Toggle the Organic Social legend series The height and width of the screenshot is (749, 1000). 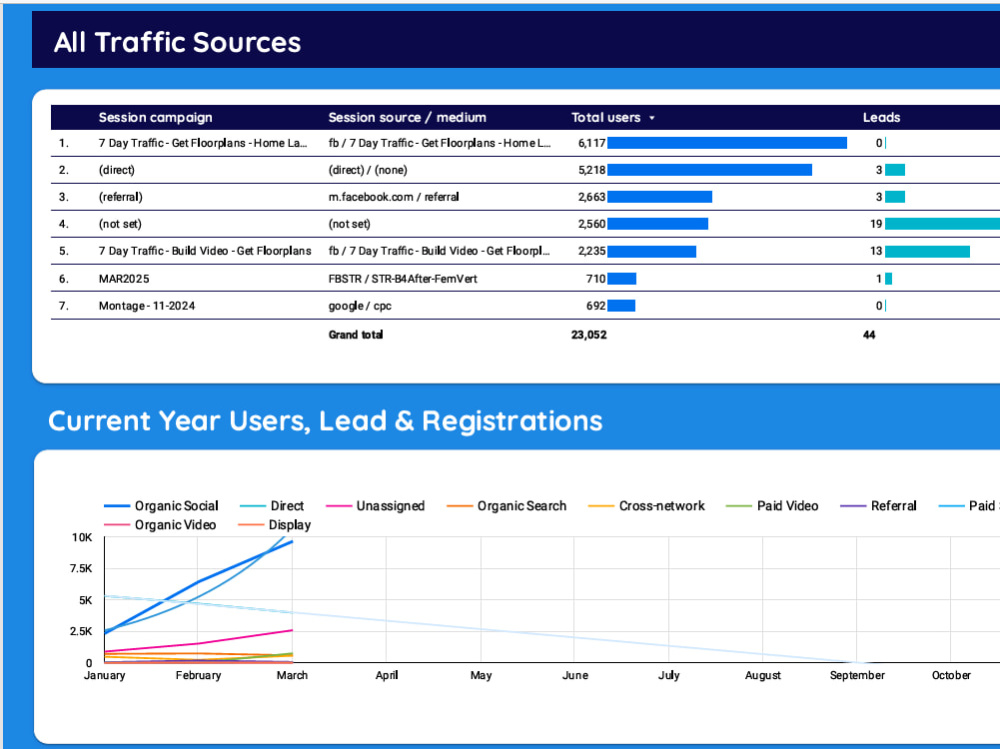coord(161,506)
